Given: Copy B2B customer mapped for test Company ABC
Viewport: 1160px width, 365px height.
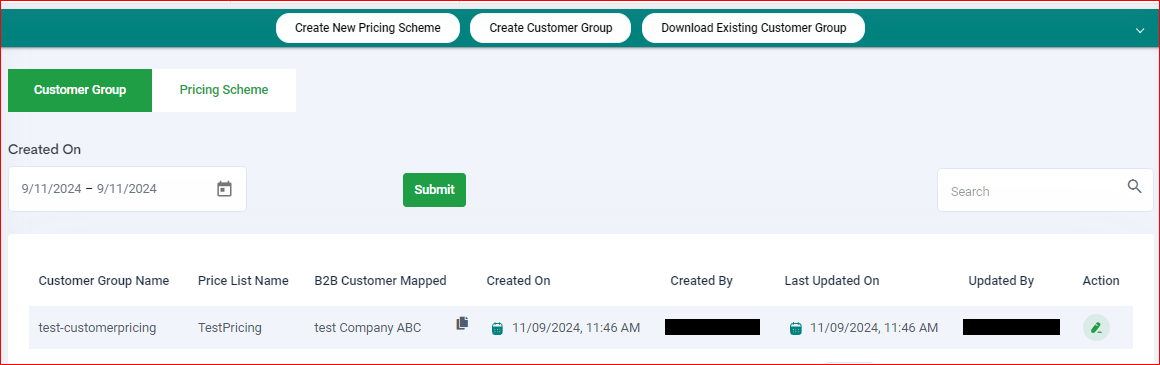Looking at the screenshot, I should click(x=462, y=323).
